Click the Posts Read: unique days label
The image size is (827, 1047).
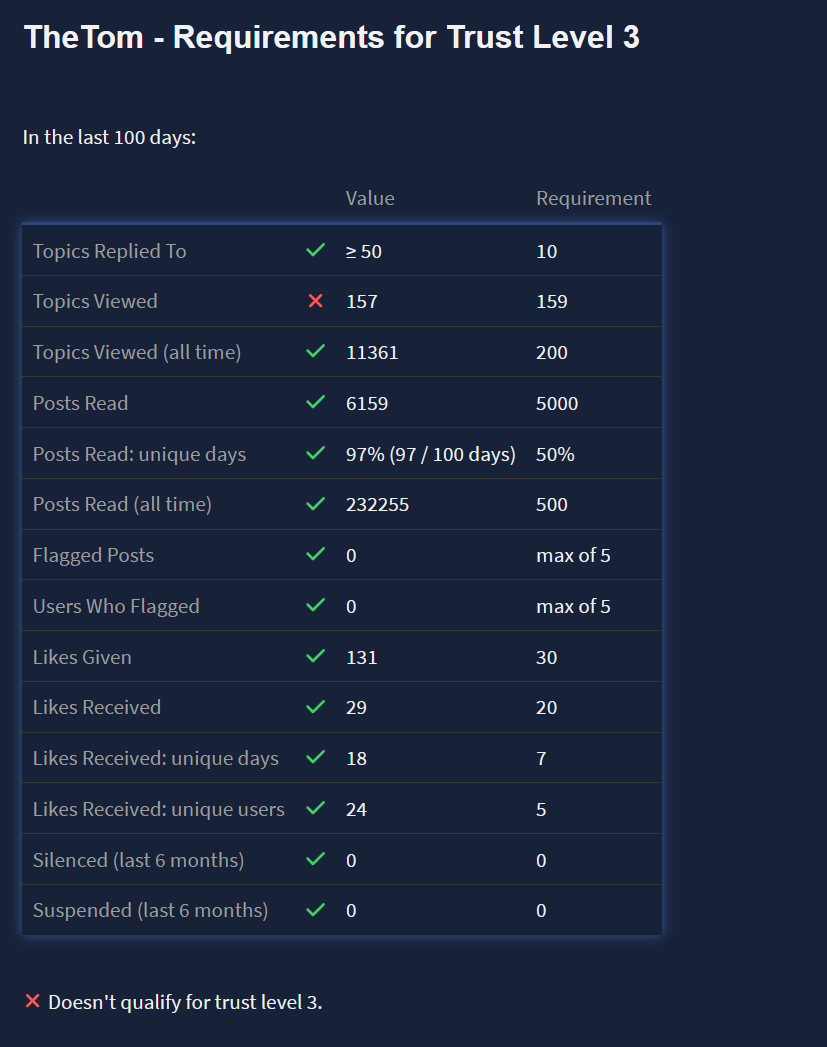(139, 454)
